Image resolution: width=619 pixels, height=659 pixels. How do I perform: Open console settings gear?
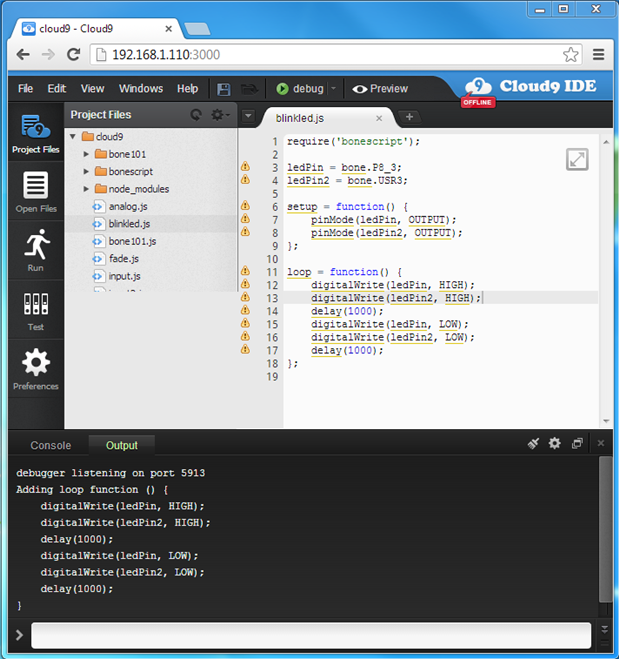click(x=555, y=443)
